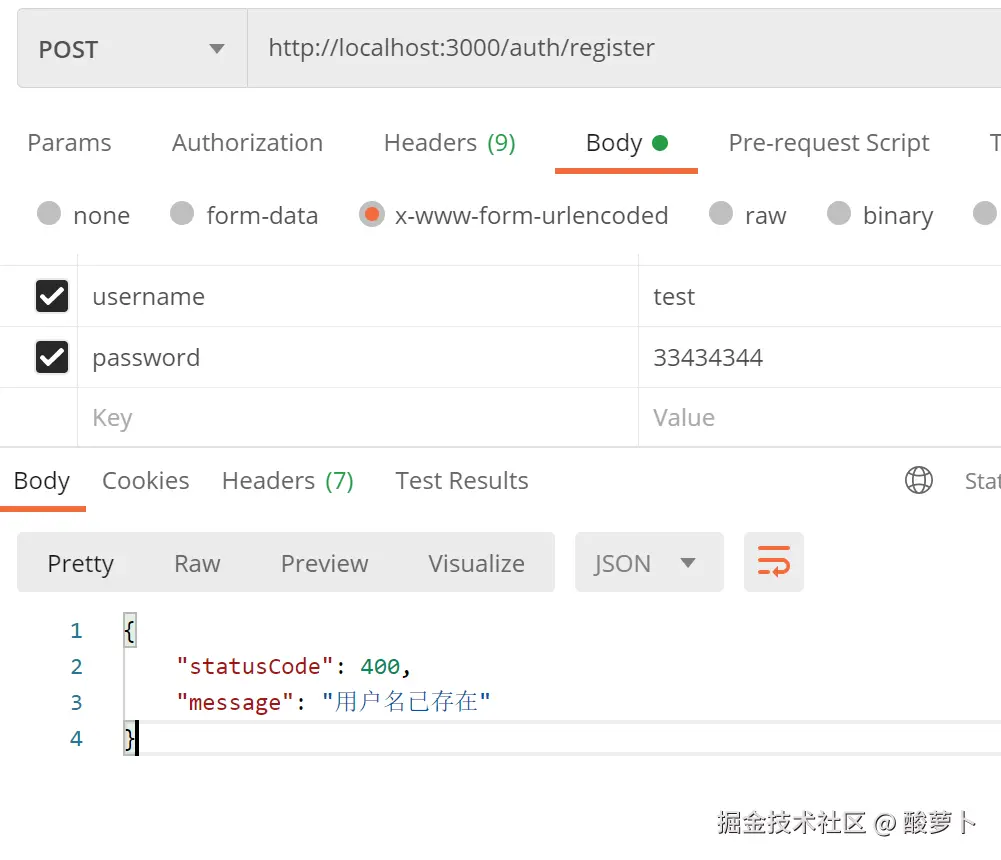Image resolution: width=1001 pixels, height=860 pixels.
Task: Open the Authorization tab
Action: click(247, 143)
